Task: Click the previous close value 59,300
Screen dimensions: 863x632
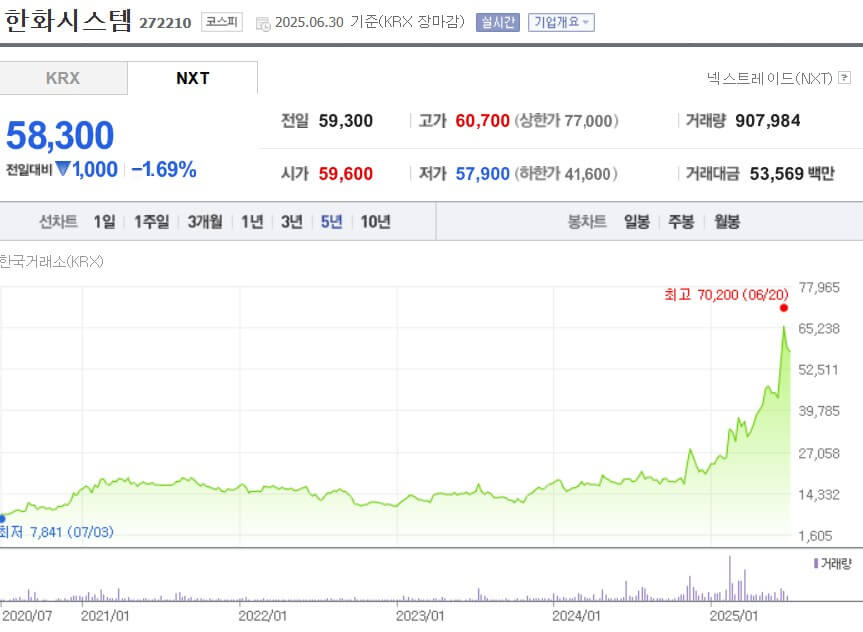Action: (x=346, y=121)
